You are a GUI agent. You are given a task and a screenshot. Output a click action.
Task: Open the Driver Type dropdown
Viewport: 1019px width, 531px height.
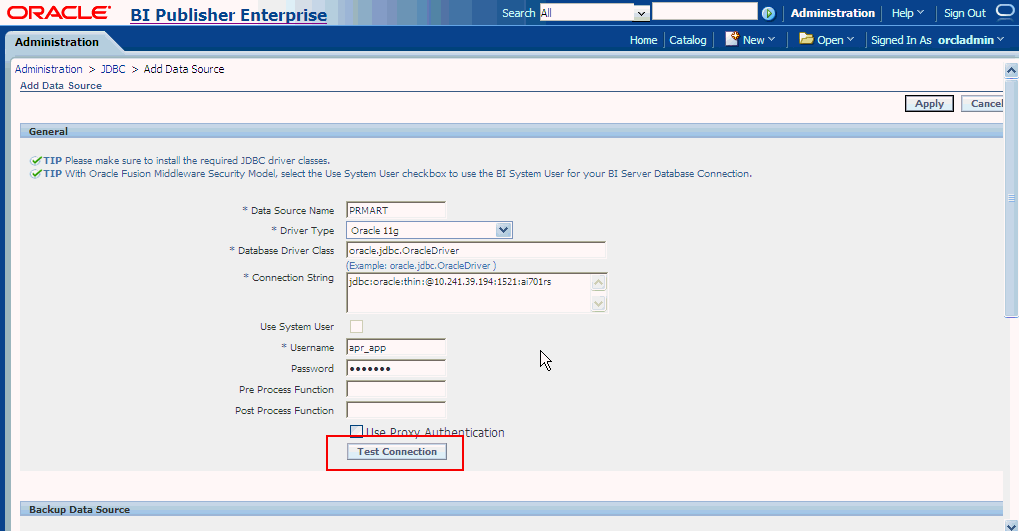click(x=429, y=230)
